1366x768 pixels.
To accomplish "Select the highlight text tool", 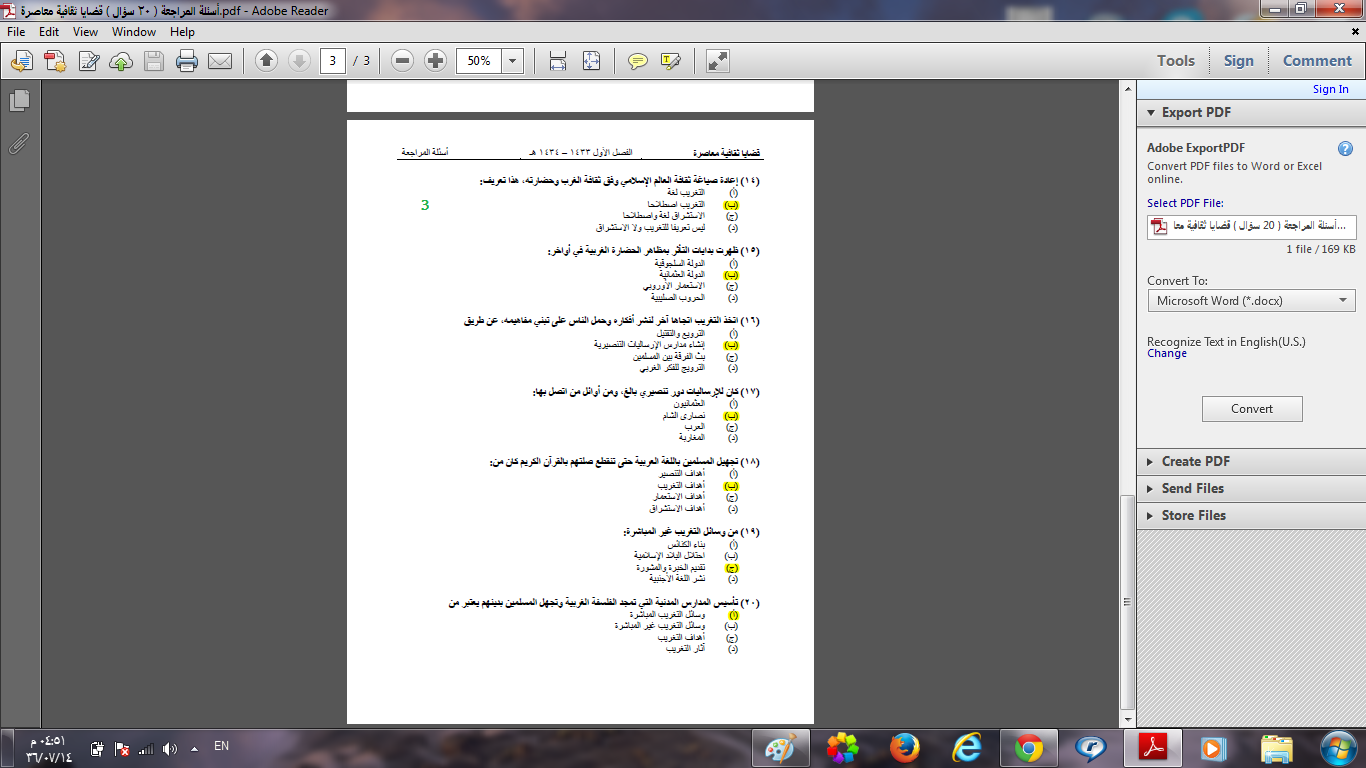I will click(671, 61).
